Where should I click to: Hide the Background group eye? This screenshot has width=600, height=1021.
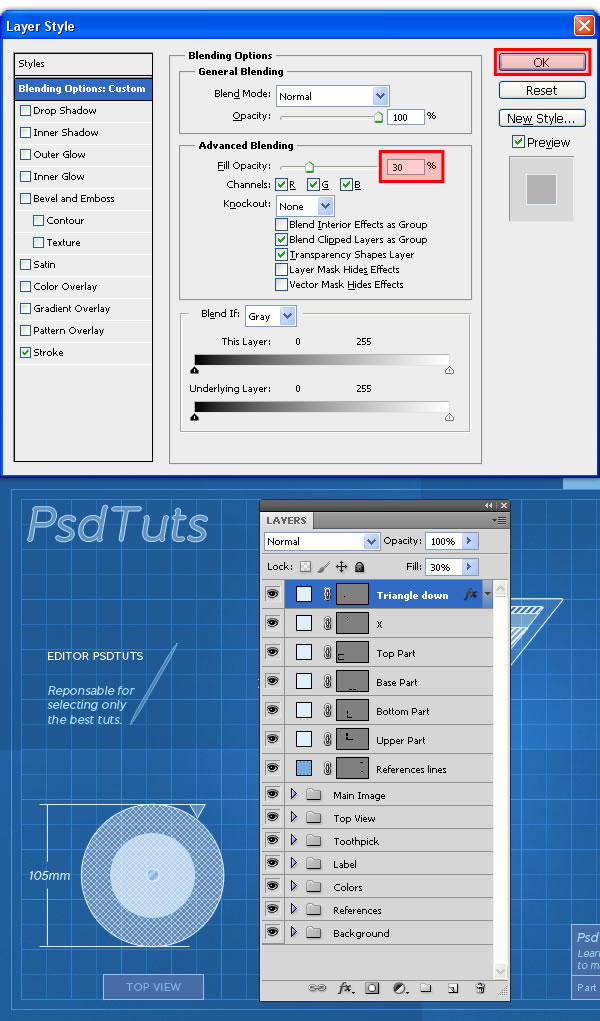point(273,932)
